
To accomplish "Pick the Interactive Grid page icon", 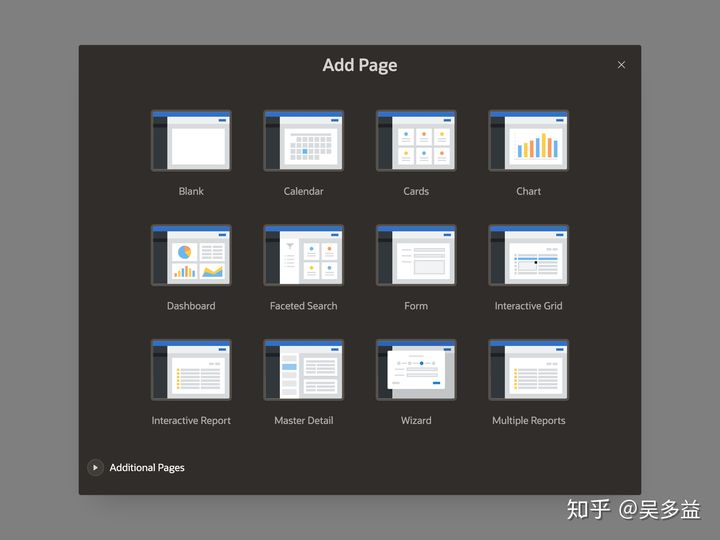I will coord(529,255).
